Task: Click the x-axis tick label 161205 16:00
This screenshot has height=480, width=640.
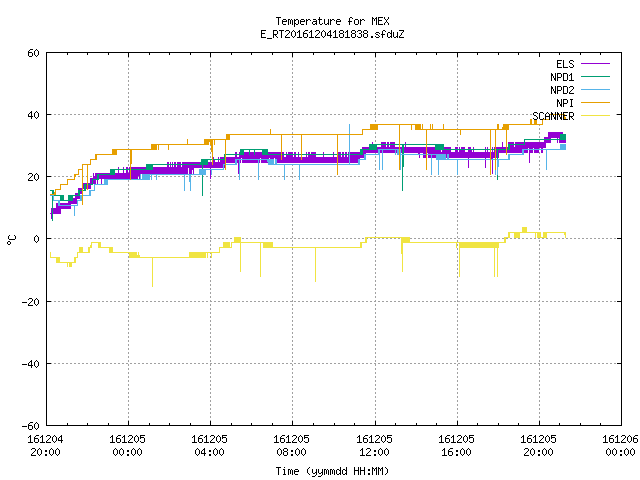Action: [457, 446]
